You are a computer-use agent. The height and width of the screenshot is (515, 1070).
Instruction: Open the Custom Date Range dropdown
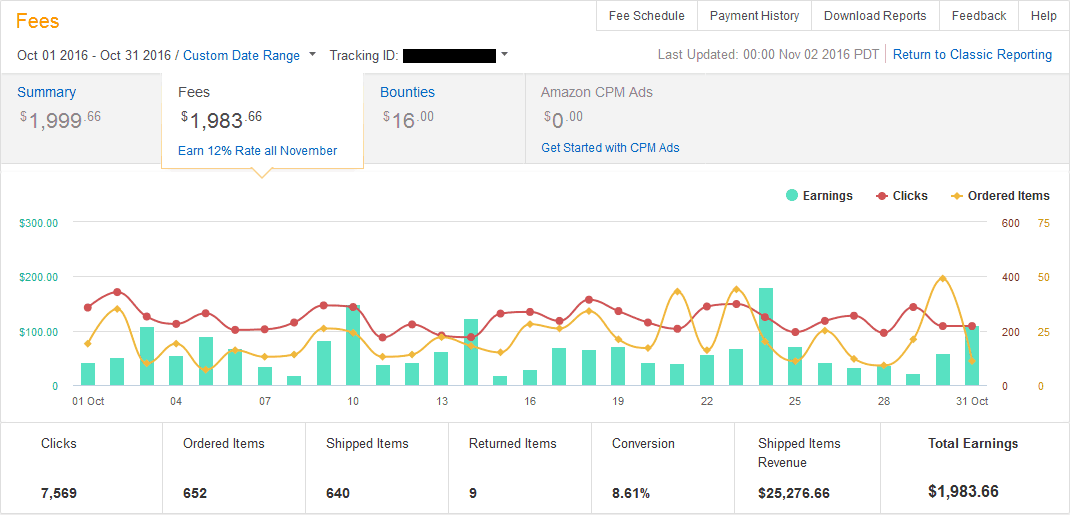click(x=249, y=56)
